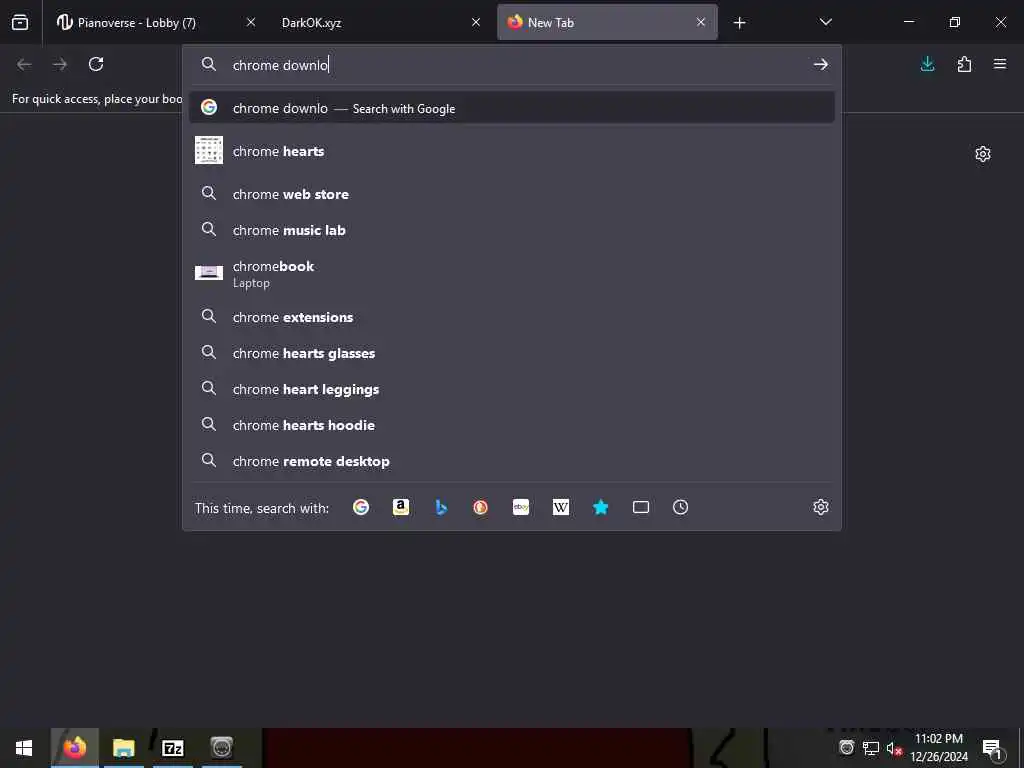1024x768 pixels.
Task: Choose the 'chrome web store' suggestion
Action: coord(512,194)
